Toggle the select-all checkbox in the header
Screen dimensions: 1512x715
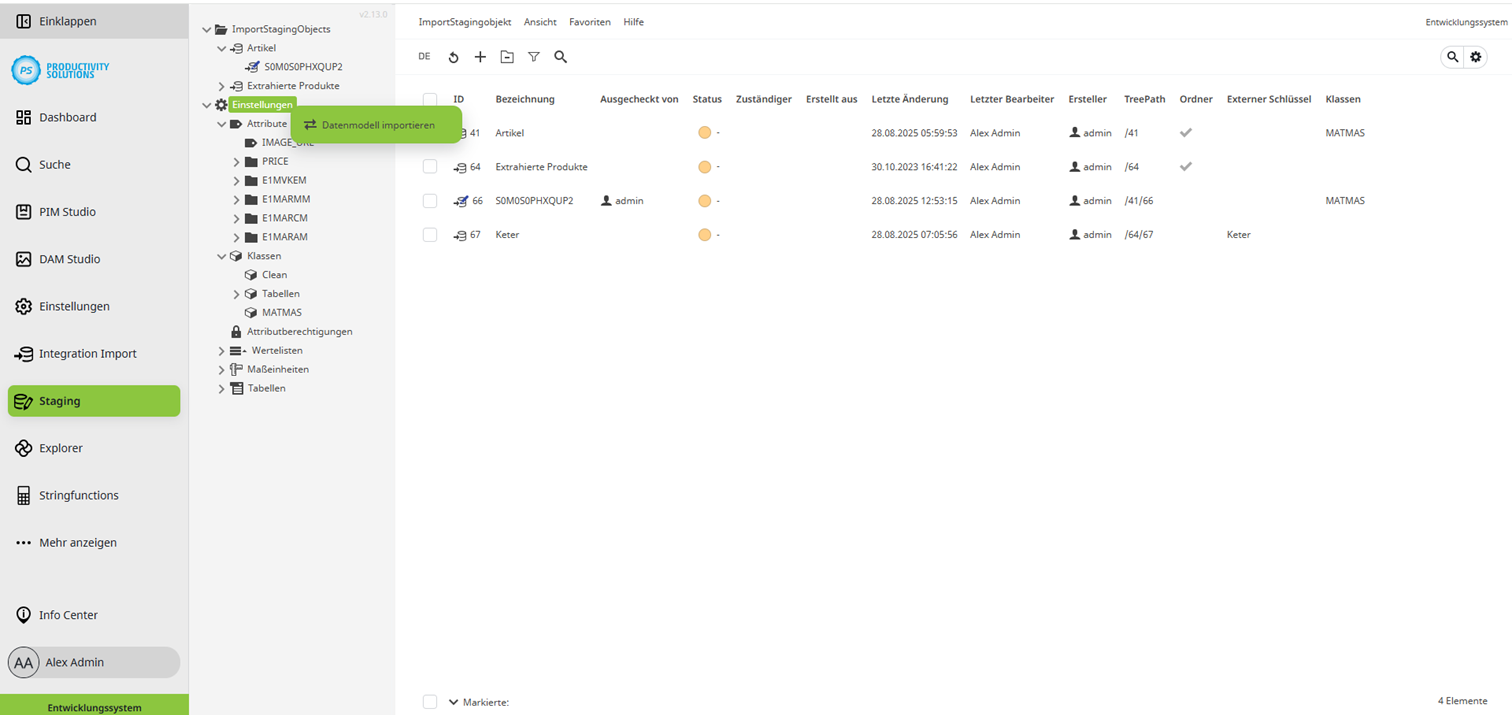point(430,99)
